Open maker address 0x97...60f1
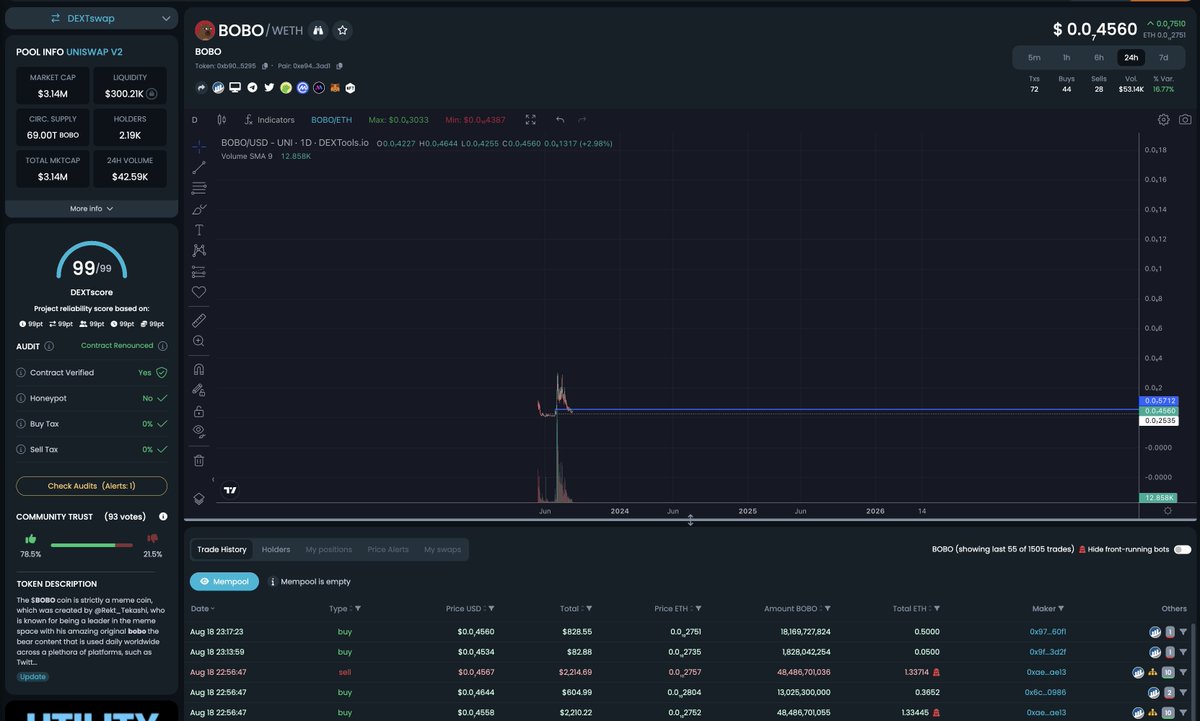1200x721 pixels. (1048, 632)
